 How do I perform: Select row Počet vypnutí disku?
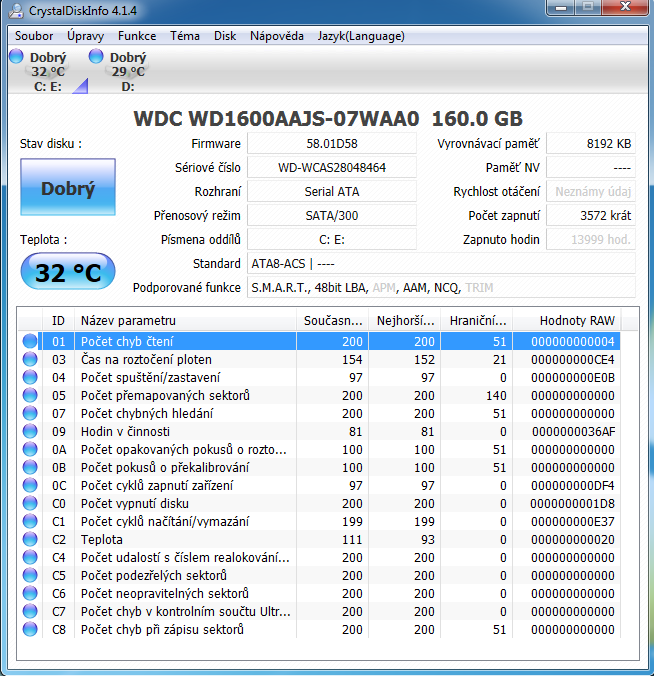pyautogui.click(x=319, y=503)
